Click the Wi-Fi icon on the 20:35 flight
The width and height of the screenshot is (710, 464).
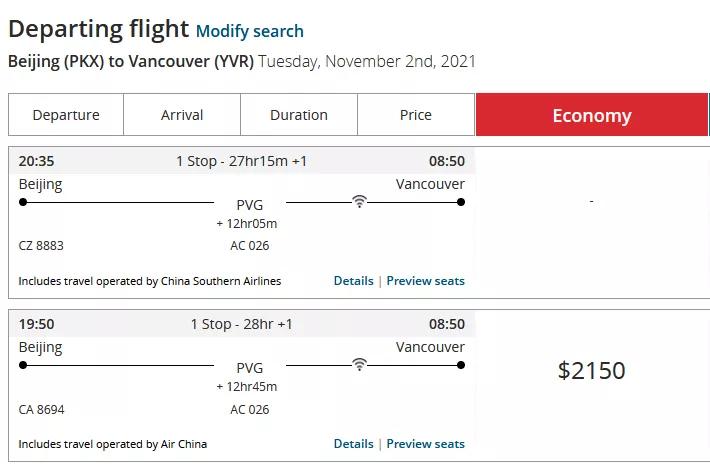359,202
